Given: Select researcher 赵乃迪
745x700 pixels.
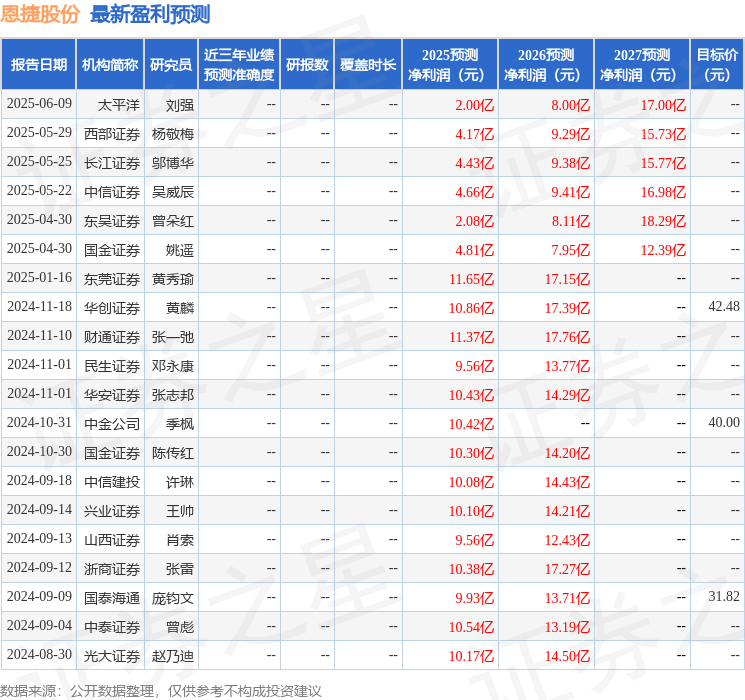Looking at the screenshot, I should point(173,655).
